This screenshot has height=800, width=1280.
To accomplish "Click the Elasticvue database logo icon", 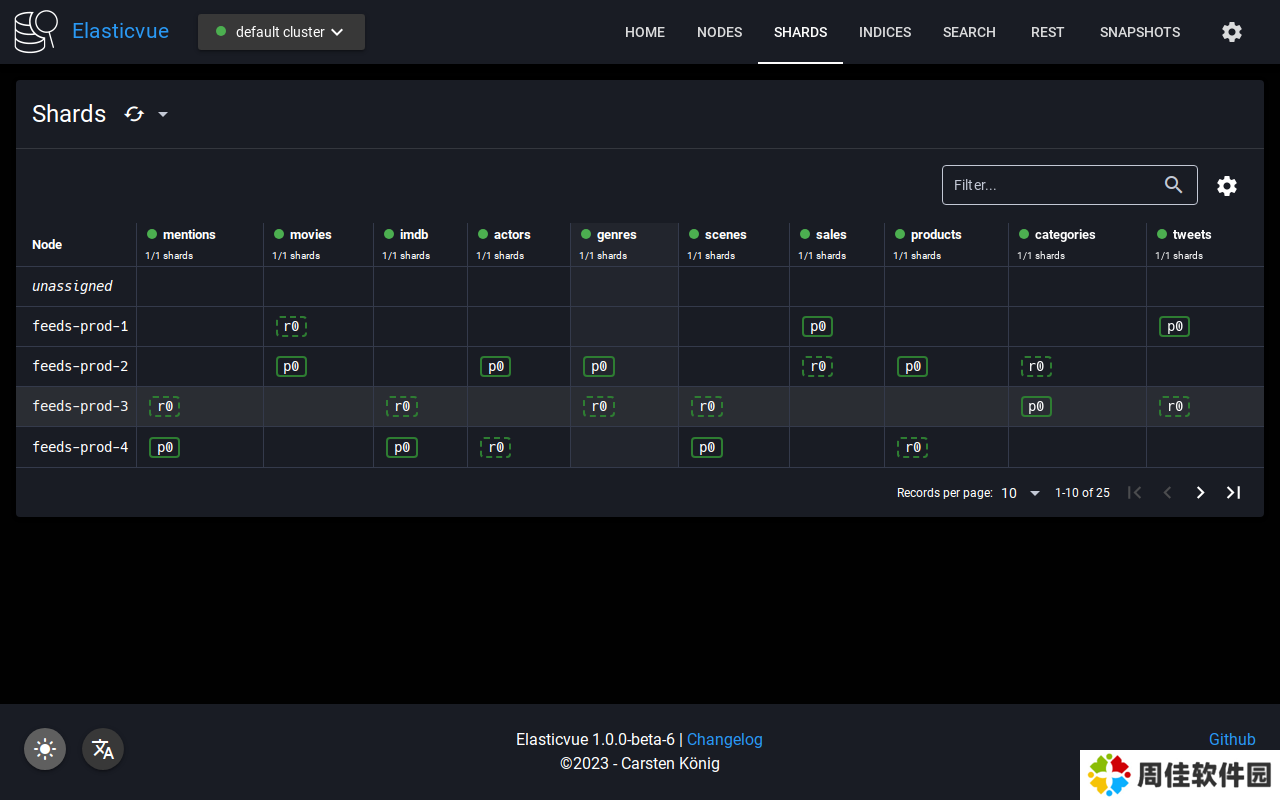I will click(36, 32).
